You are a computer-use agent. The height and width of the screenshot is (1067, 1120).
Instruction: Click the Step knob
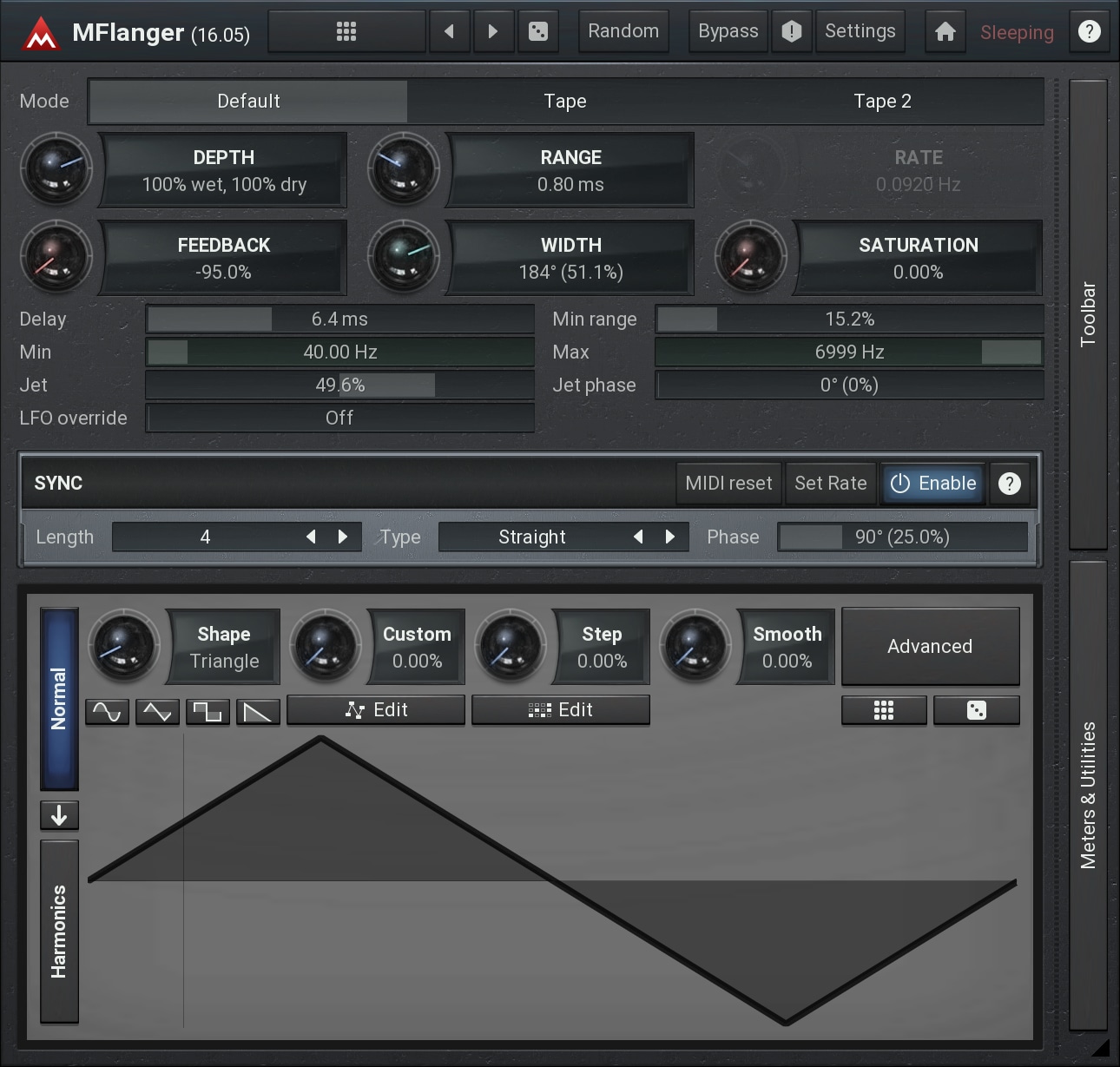tap(511, 647)
